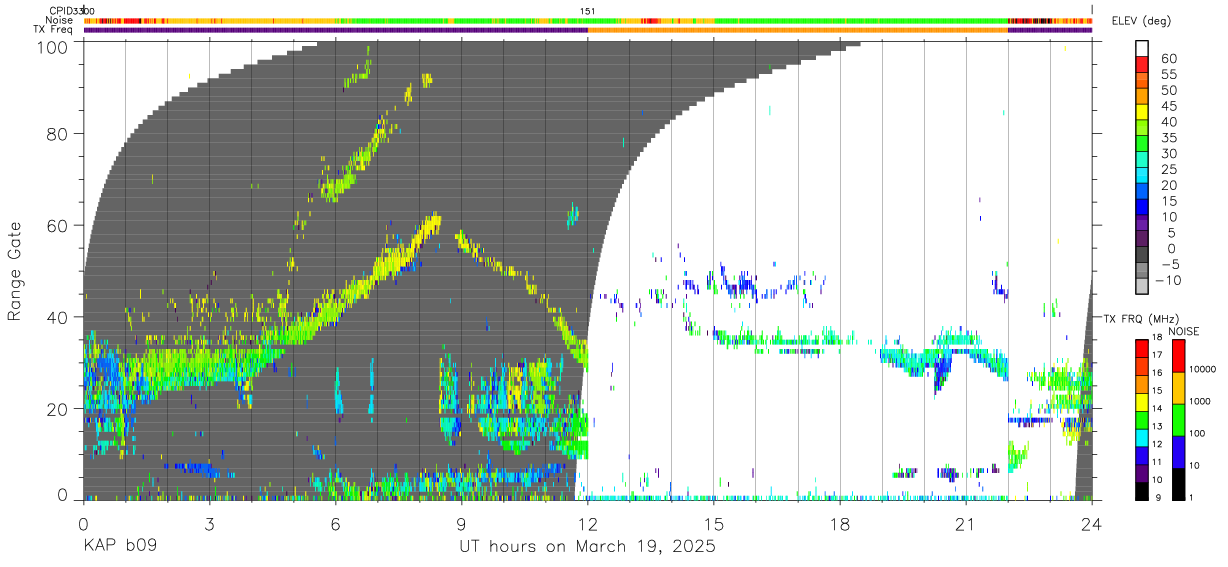Click the '100' tick label on y-axis
1228x567 pixels.
(55, 46)
